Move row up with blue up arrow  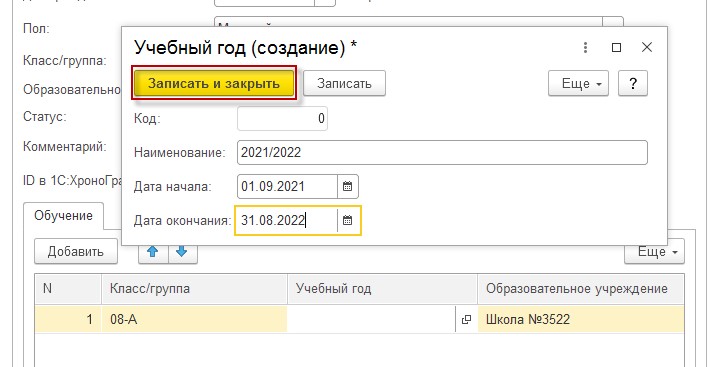pyautogui.click(x=153, y=252)
